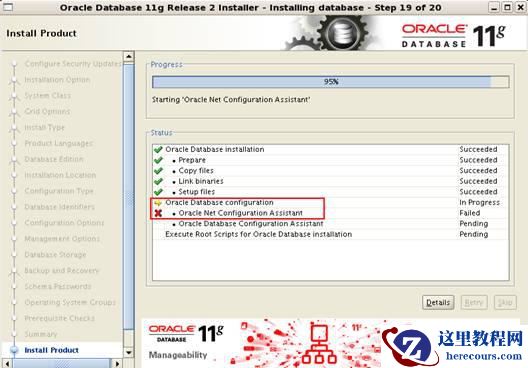528x368 pixels.
Task: Click the green check beside Prepare
Action: [158, 160]
